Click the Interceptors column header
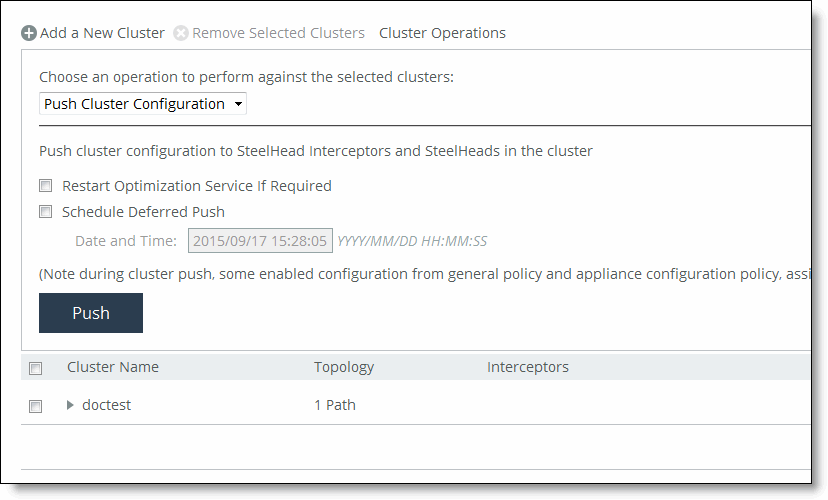Screen dimensions: 828x500 pos(528,367)
